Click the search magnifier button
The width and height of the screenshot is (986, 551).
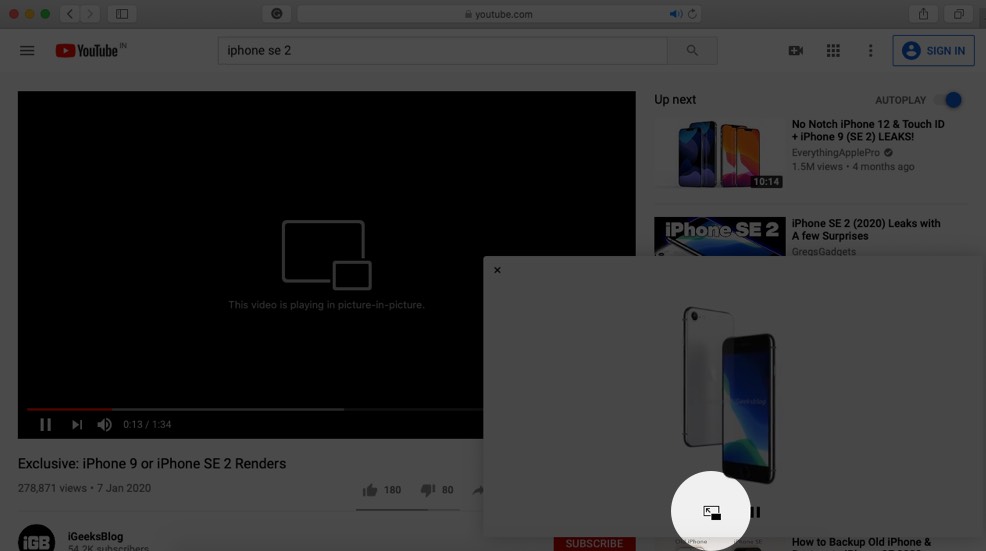692,50
